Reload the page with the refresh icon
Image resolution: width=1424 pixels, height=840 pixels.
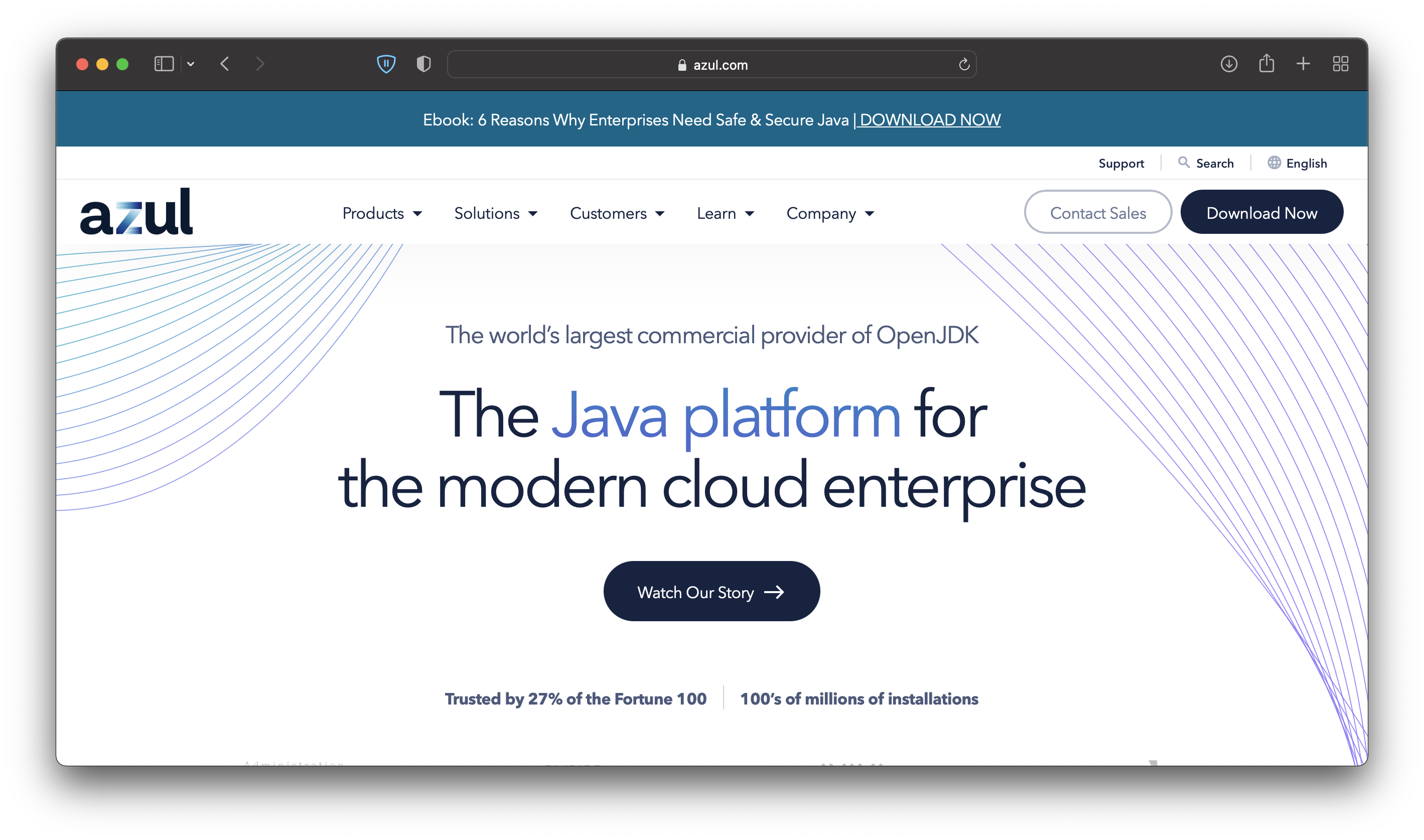964,65
